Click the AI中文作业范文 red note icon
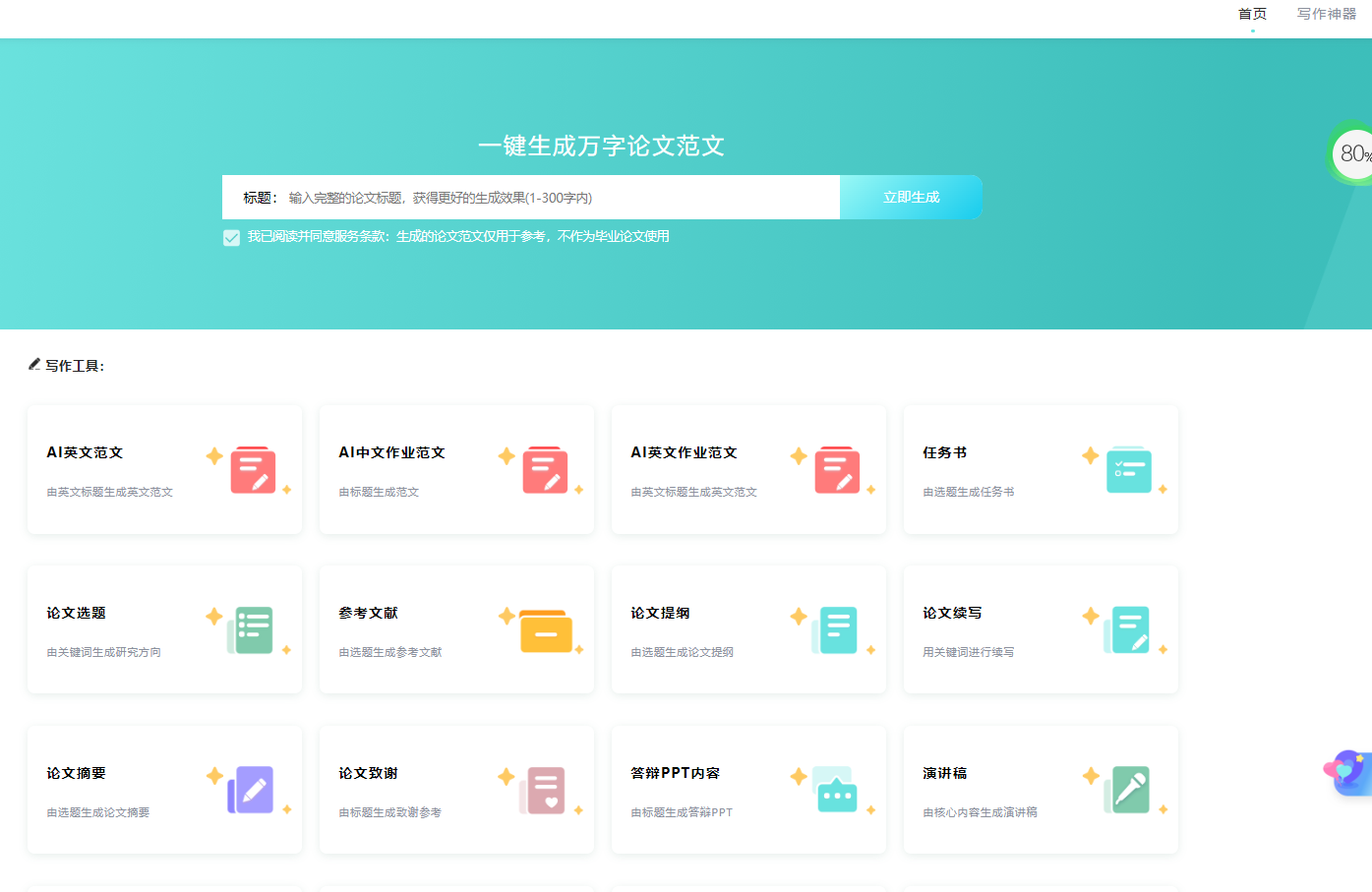Viewport: 1372px width, 892px height. [x=545, y=470]
